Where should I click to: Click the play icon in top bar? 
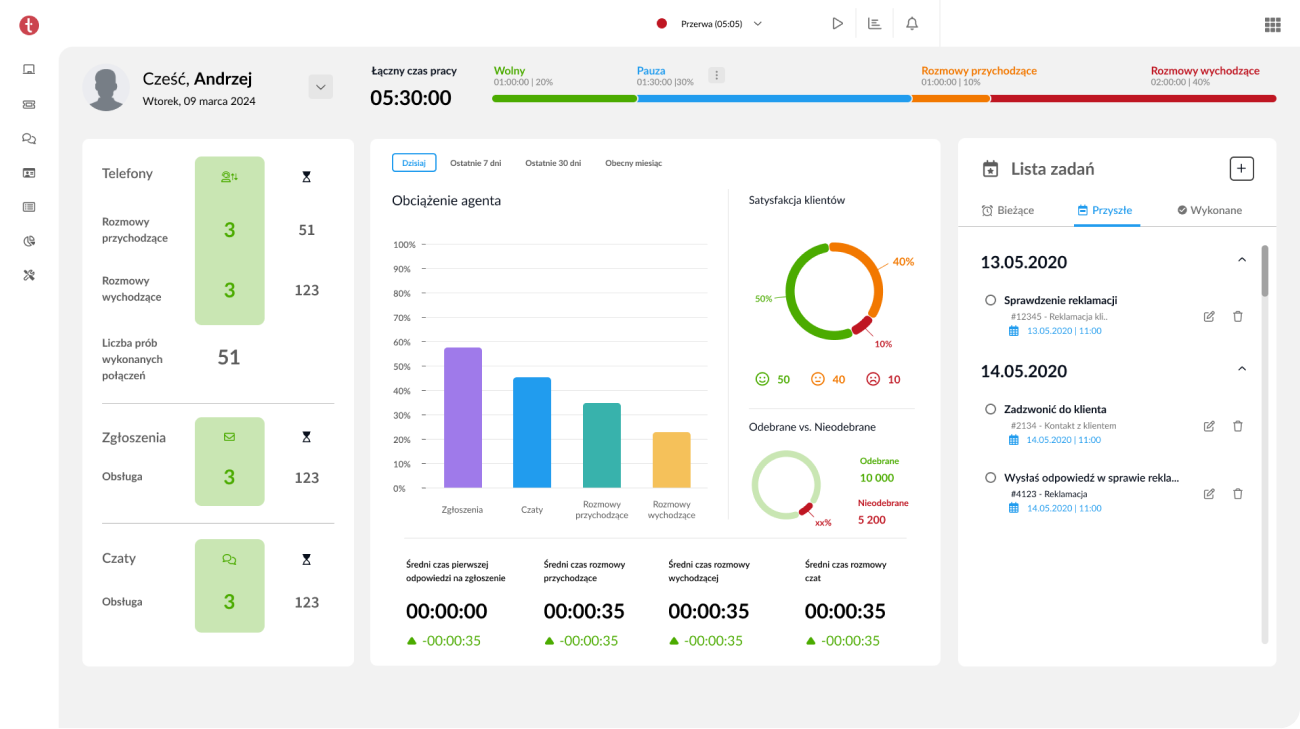(838, 24)
